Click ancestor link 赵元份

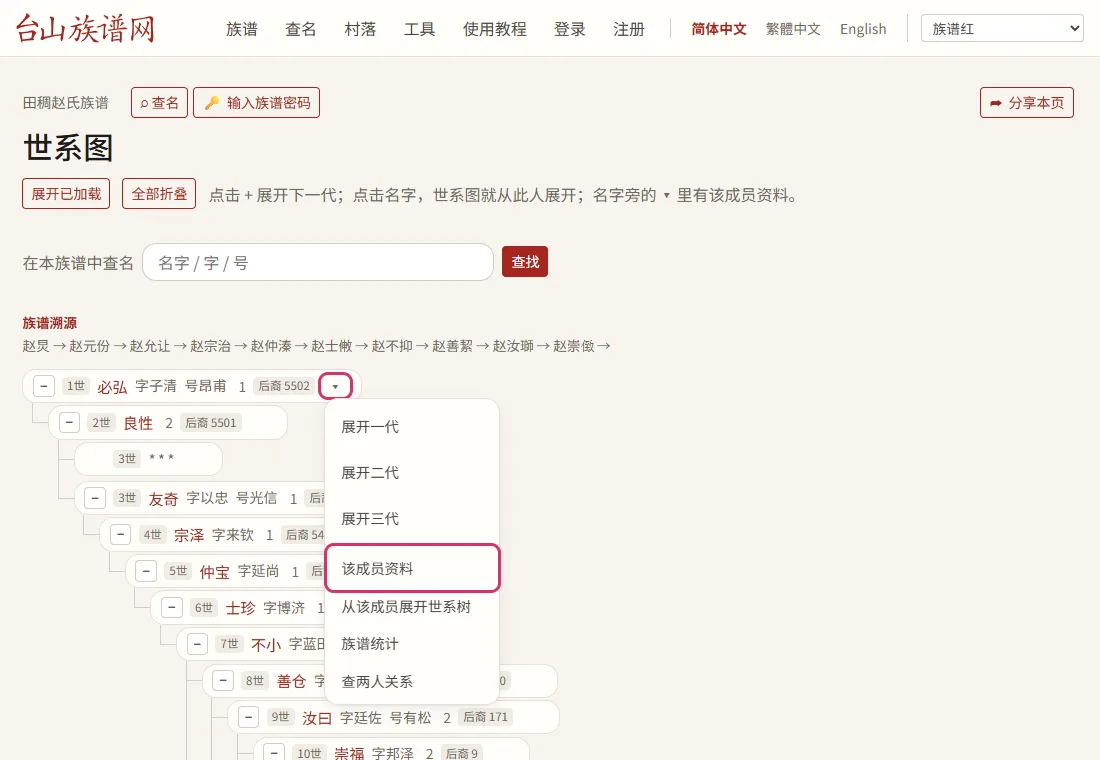(x=90, y=346)
